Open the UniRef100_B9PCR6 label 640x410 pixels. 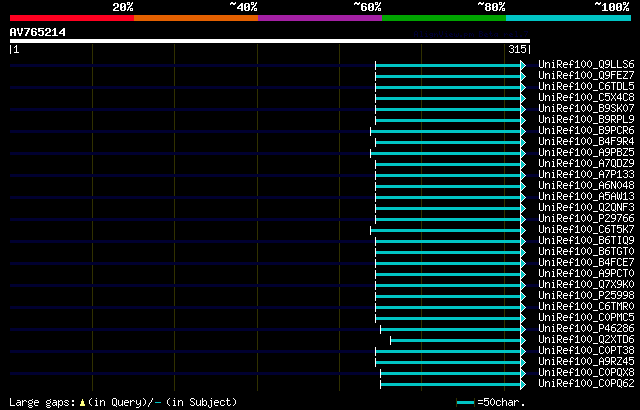coord(586,131)
